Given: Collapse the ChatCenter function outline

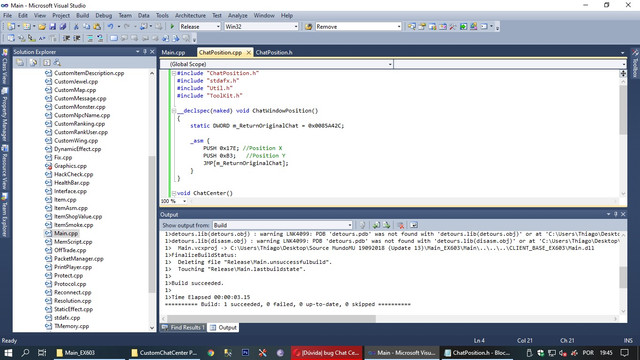Looking at the screenshot, I should 174,193.
